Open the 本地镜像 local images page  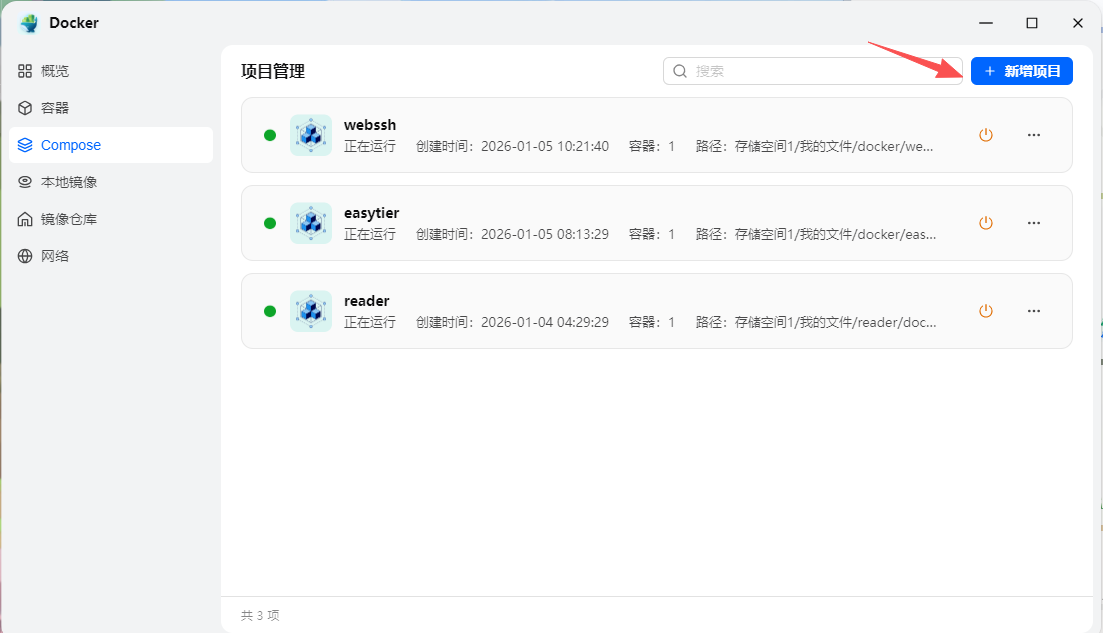click(x=111, y=182)
